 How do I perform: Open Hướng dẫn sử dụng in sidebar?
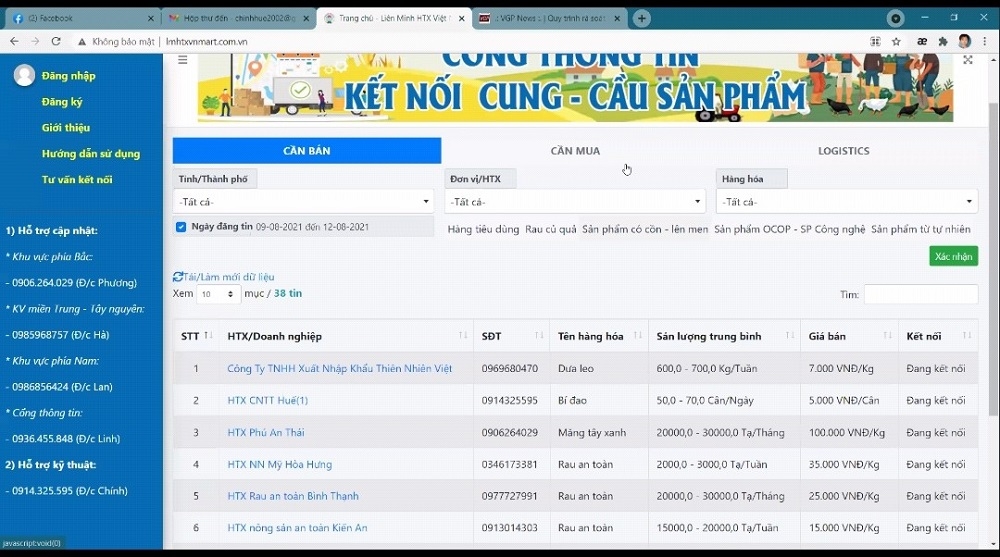point(91,154)
